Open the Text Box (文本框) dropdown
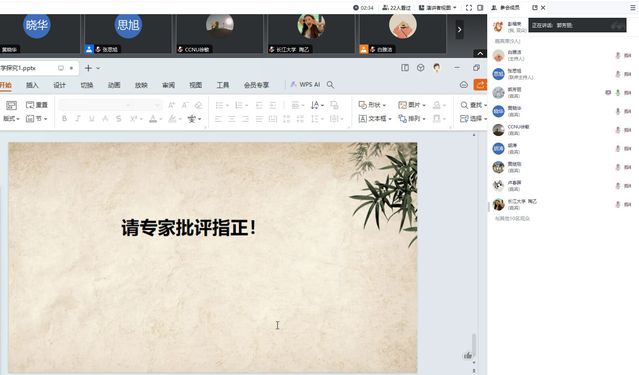The image size is (639, 375). 375,119
